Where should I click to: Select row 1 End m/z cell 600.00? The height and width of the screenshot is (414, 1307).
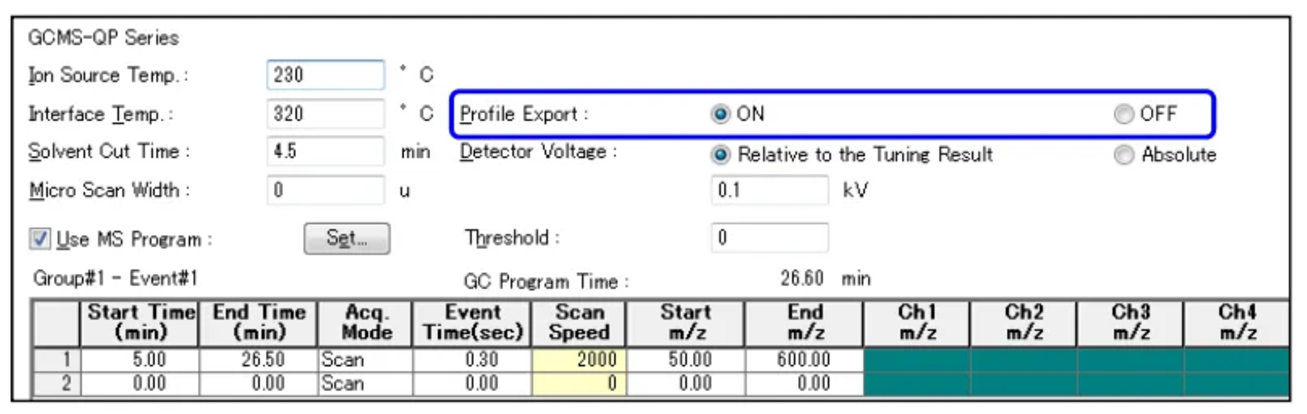coord(803,361)
